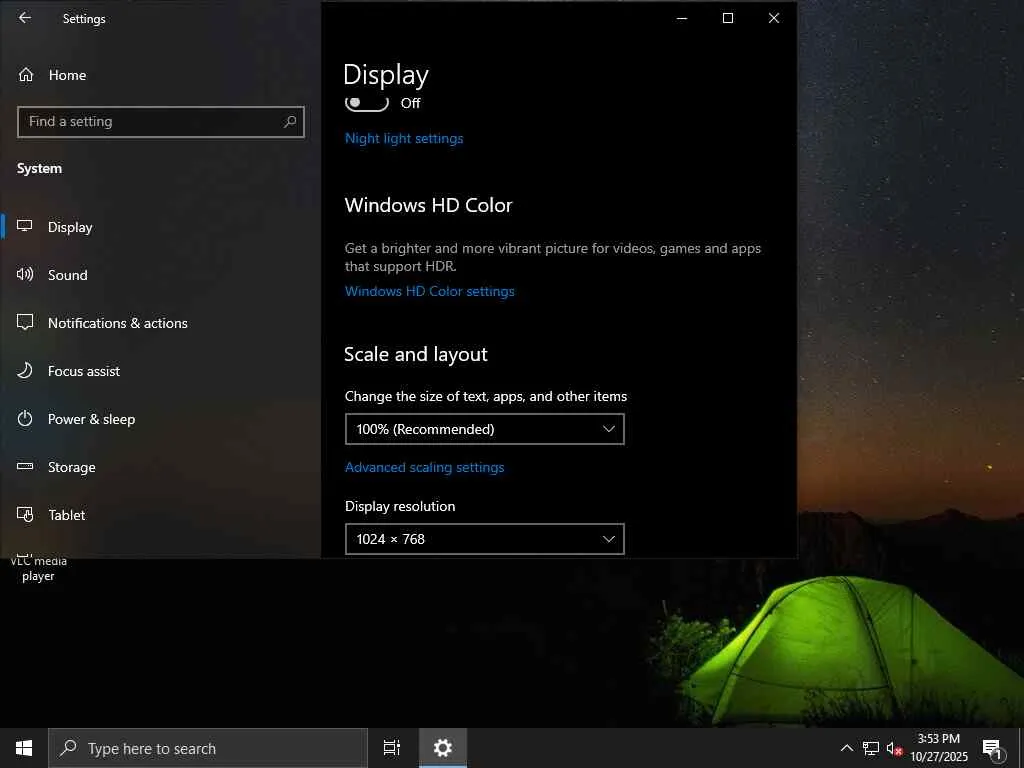Viewport: 1024px width, 768px height.
Task: Open Notifications & actions settings
Action: pyautogui.click(x=160, y=323)
